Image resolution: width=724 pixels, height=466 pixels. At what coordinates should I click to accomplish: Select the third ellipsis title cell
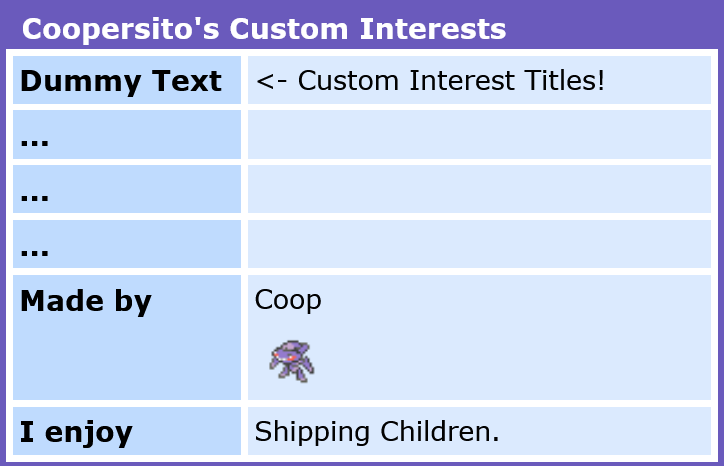tap(127, 244)
